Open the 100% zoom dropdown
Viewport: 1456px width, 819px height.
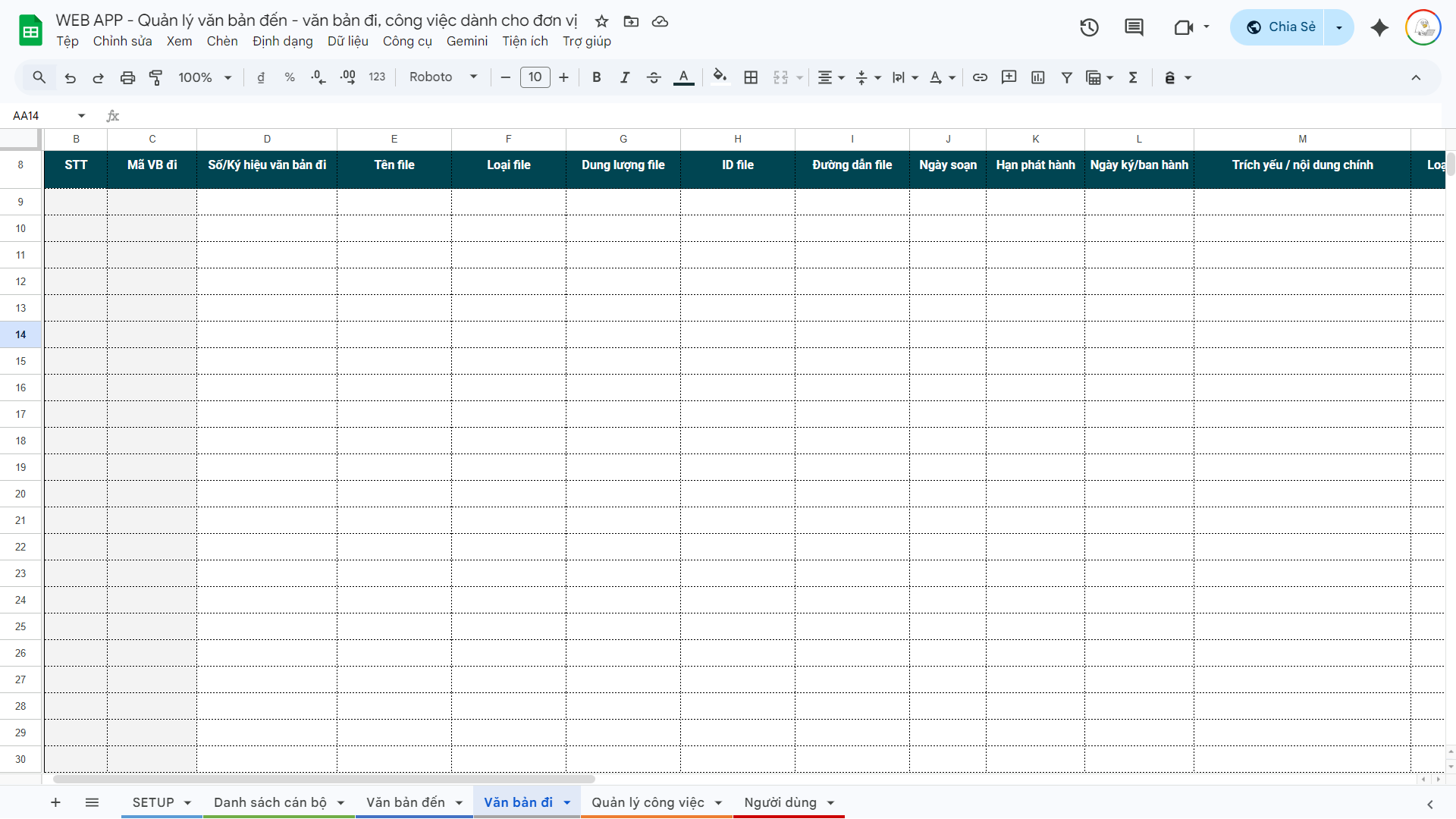click(204, 77)
